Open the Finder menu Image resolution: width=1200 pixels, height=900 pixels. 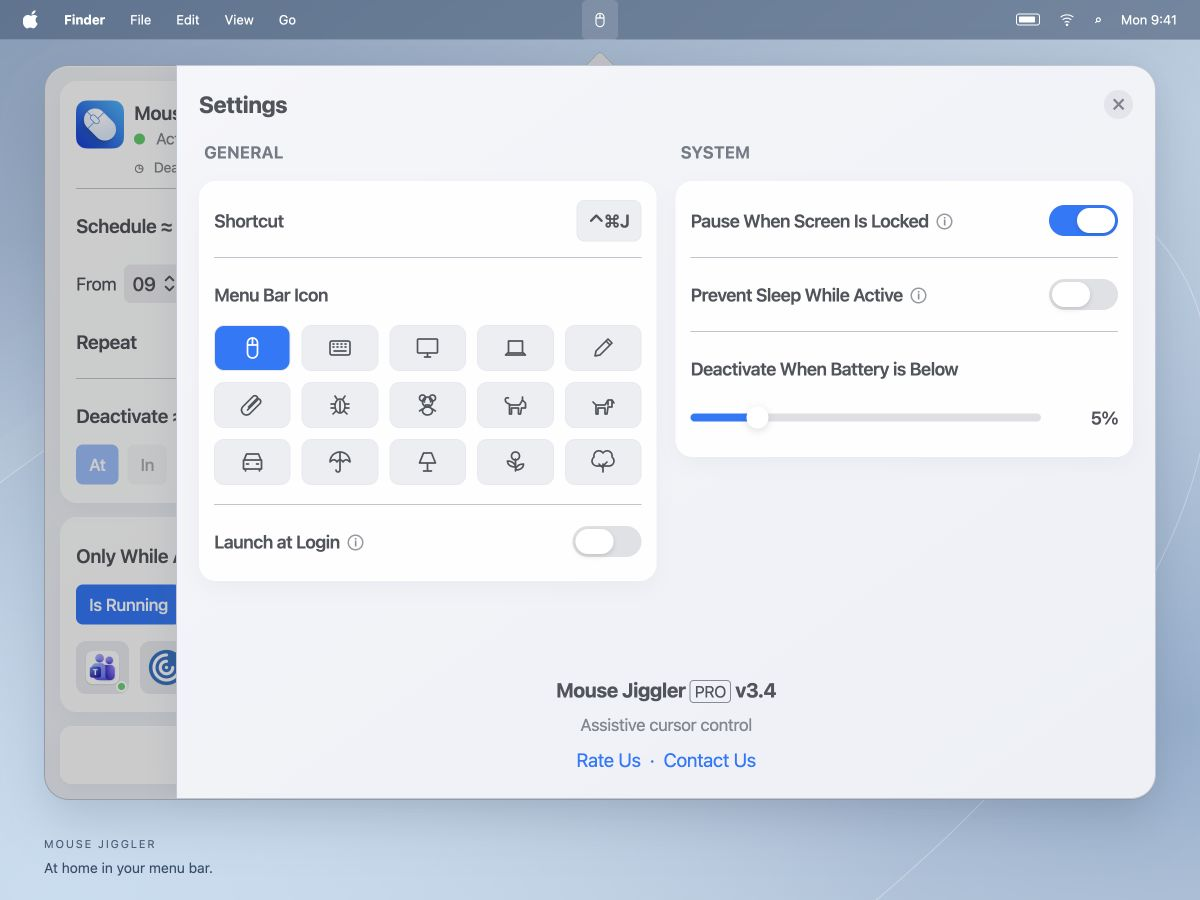click(x=84, y=20)
